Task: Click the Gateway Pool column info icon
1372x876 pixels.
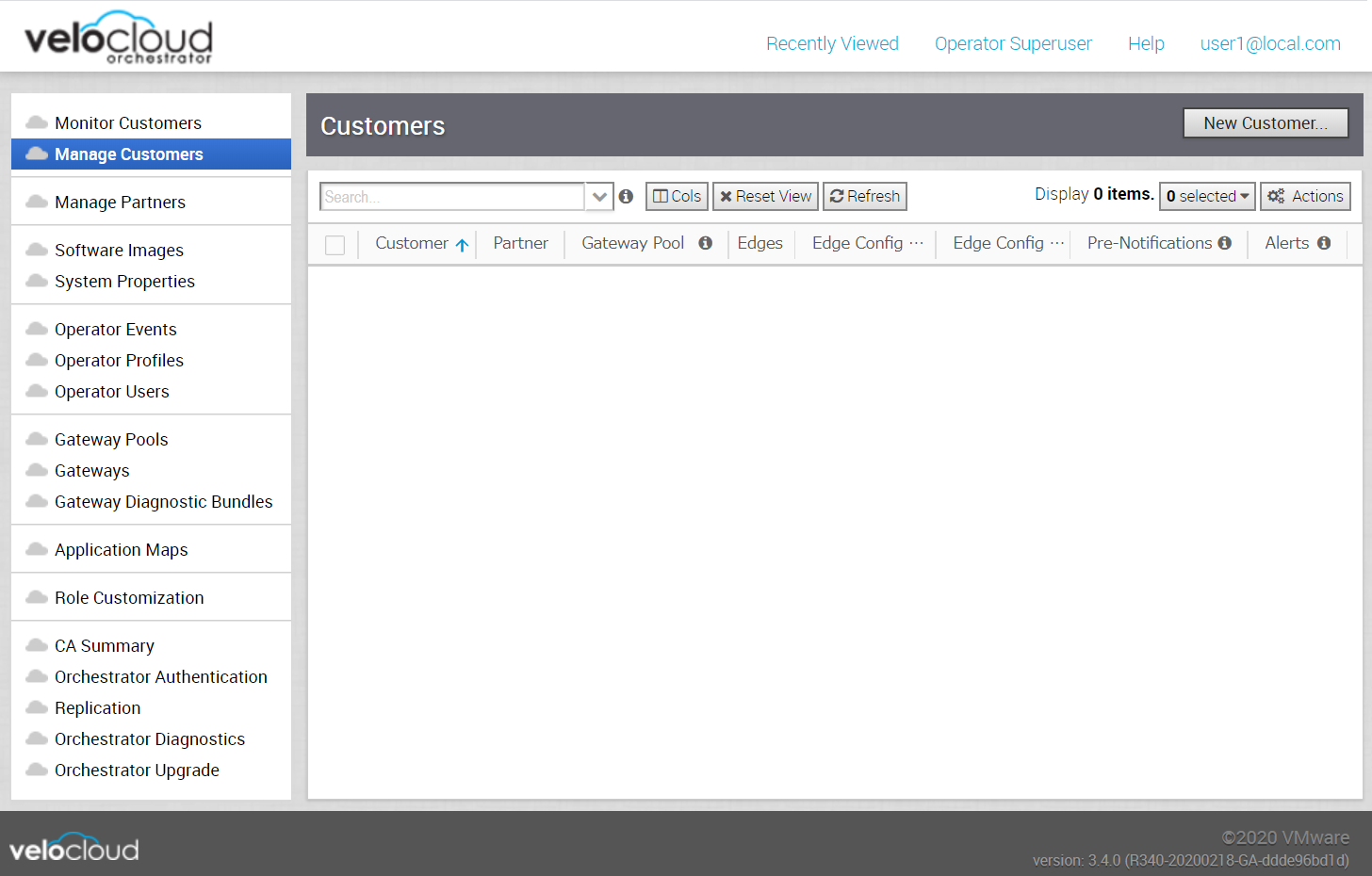Action: click(705, 243)
